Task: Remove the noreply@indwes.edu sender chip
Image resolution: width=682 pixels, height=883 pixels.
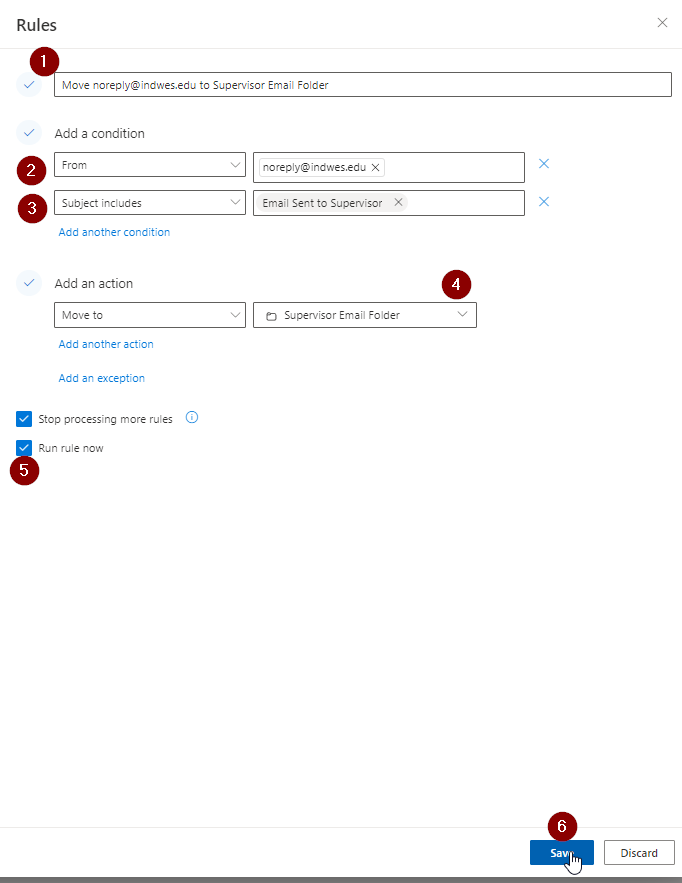Action: 376,167
